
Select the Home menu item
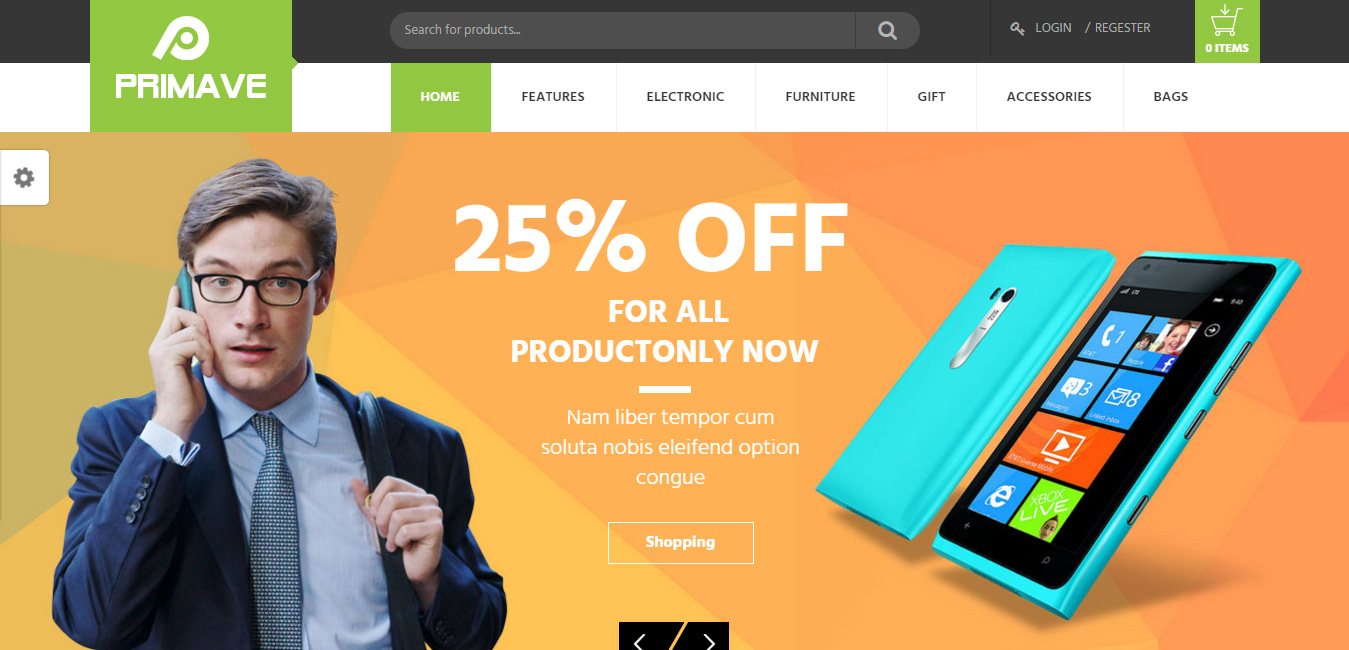coord(440,97)
